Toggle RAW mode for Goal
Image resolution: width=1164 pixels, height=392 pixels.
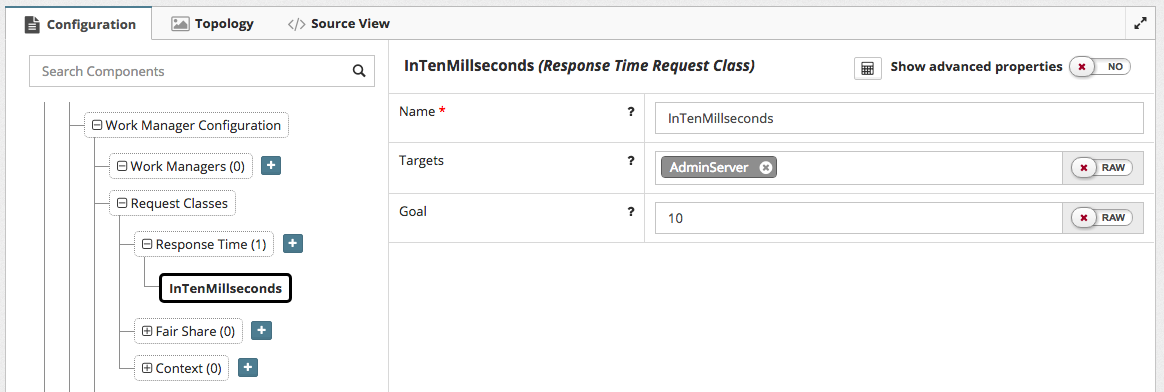pos(1102,218)
